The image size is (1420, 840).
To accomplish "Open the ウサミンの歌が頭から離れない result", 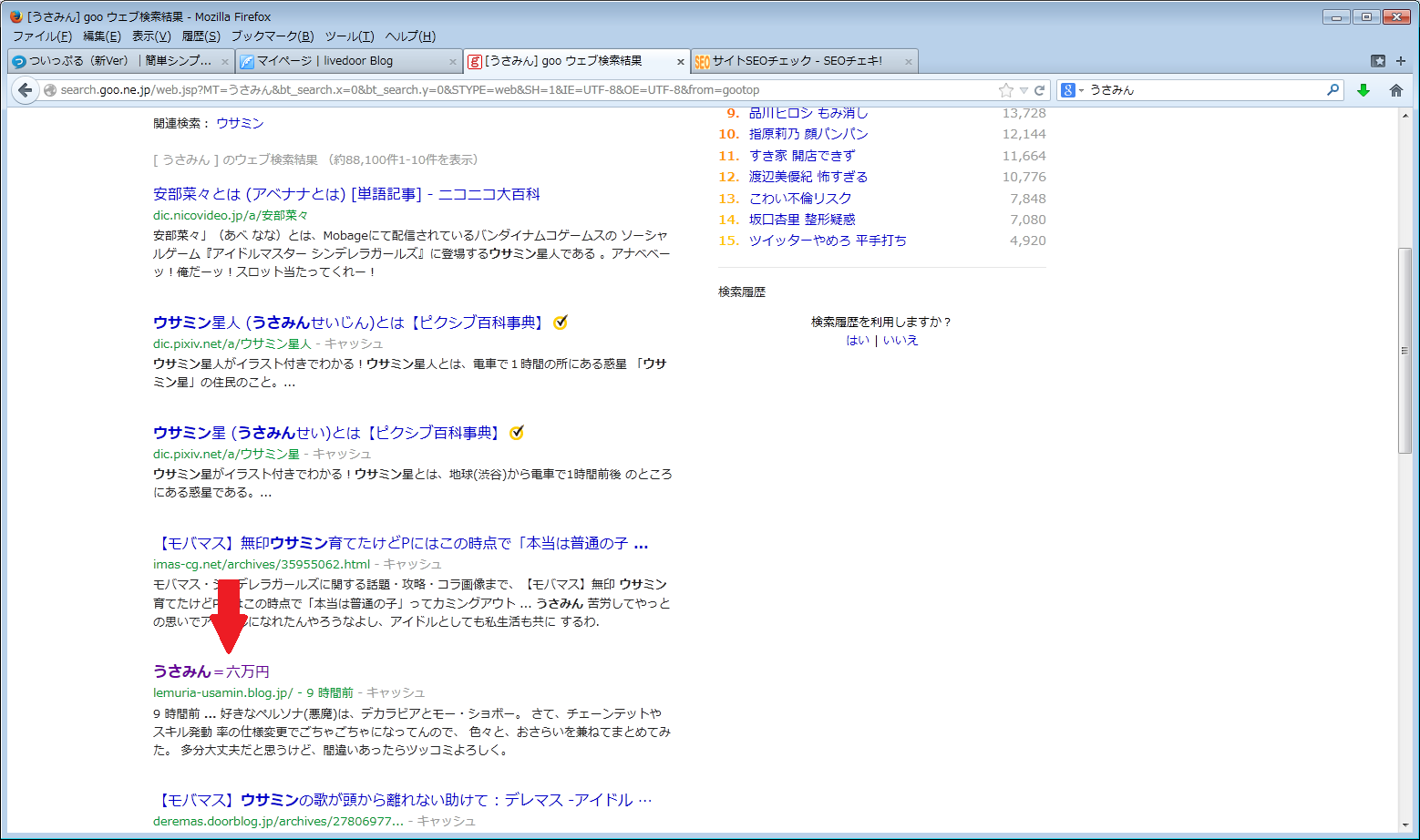I will pos(403,800).
